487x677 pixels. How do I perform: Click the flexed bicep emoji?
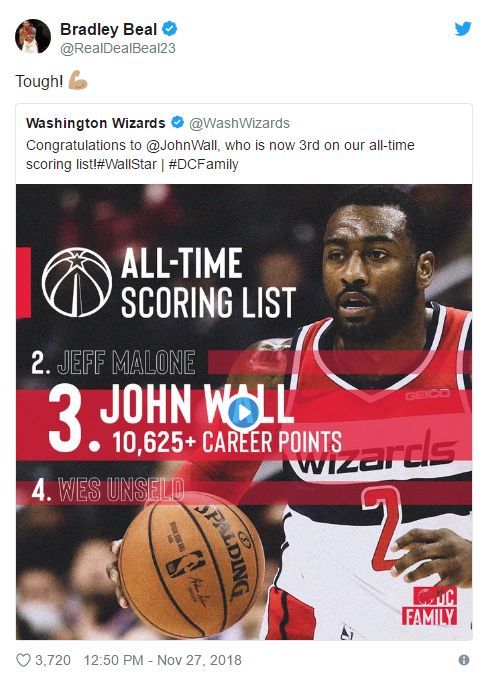tap(78, 80)
